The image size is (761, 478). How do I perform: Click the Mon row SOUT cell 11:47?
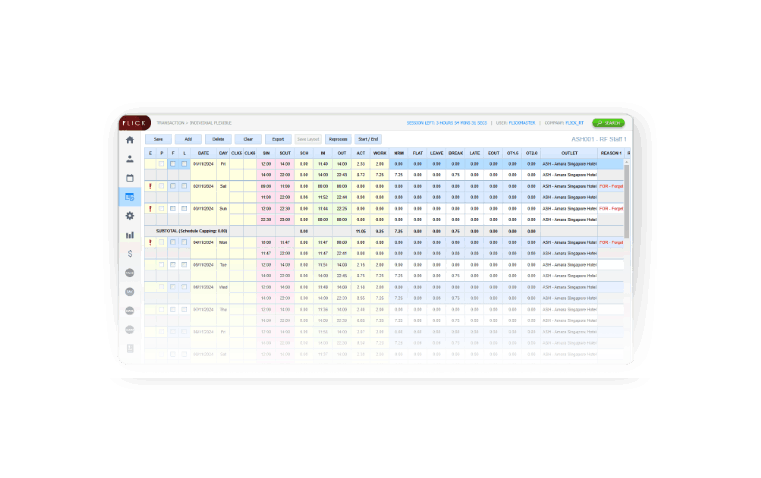[x=285, y=242]
